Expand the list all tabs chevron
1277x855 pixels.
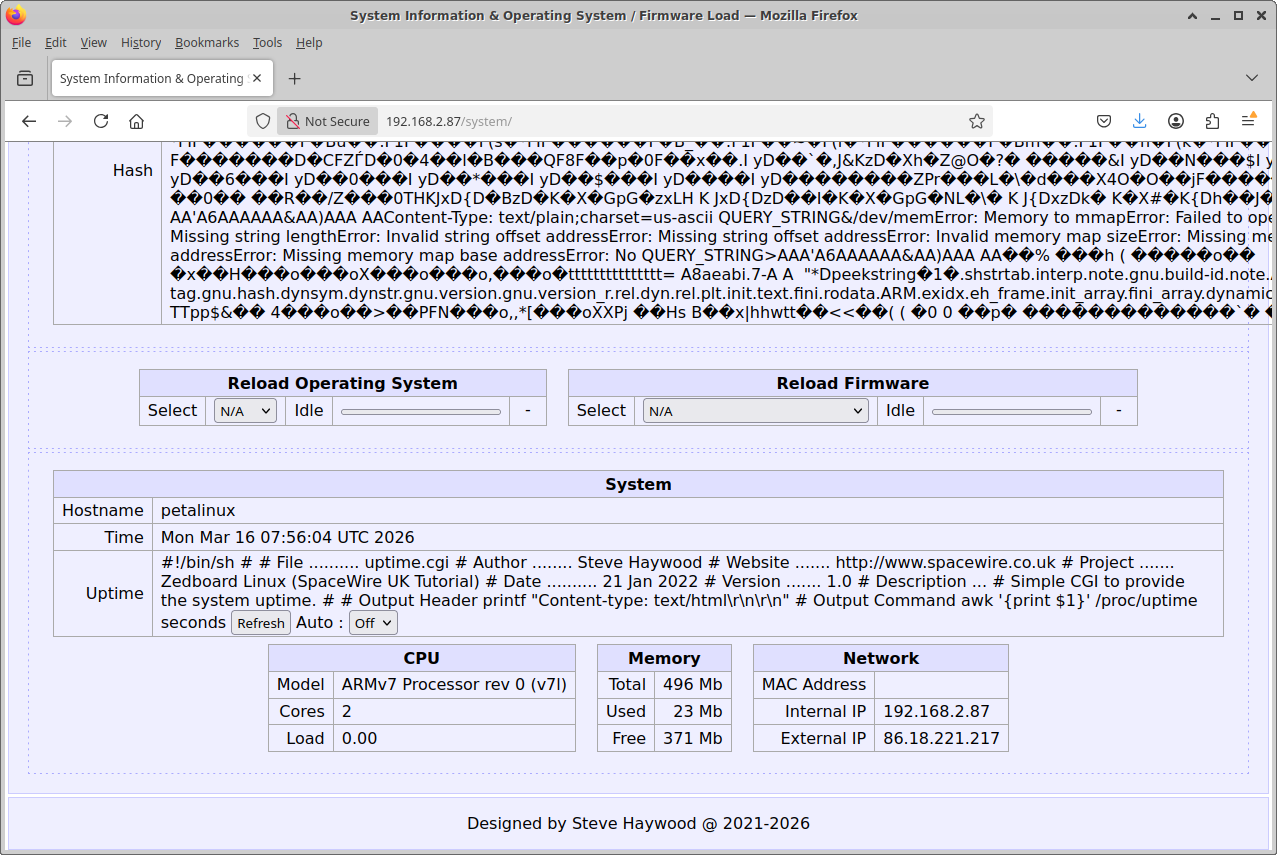tap(1251, 78)
